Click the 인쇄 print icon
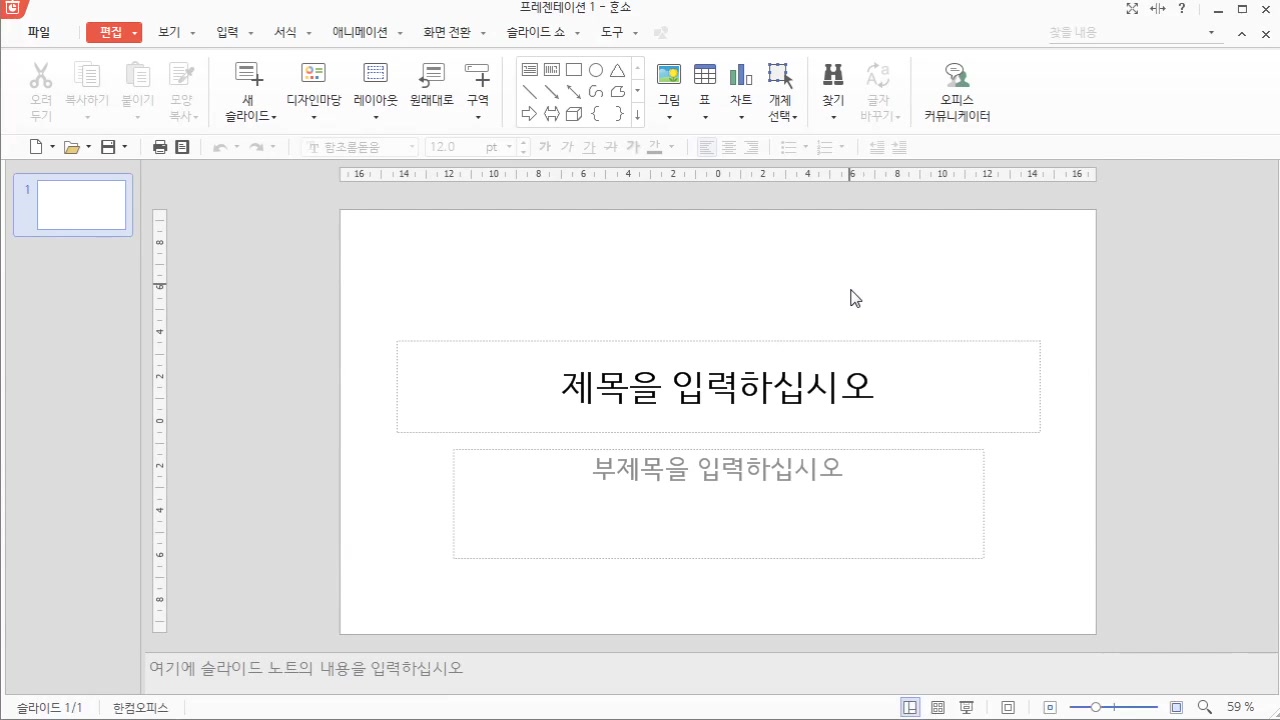Image resolution: width=1280 pixels, height=720 pixels. click(159, 146)
